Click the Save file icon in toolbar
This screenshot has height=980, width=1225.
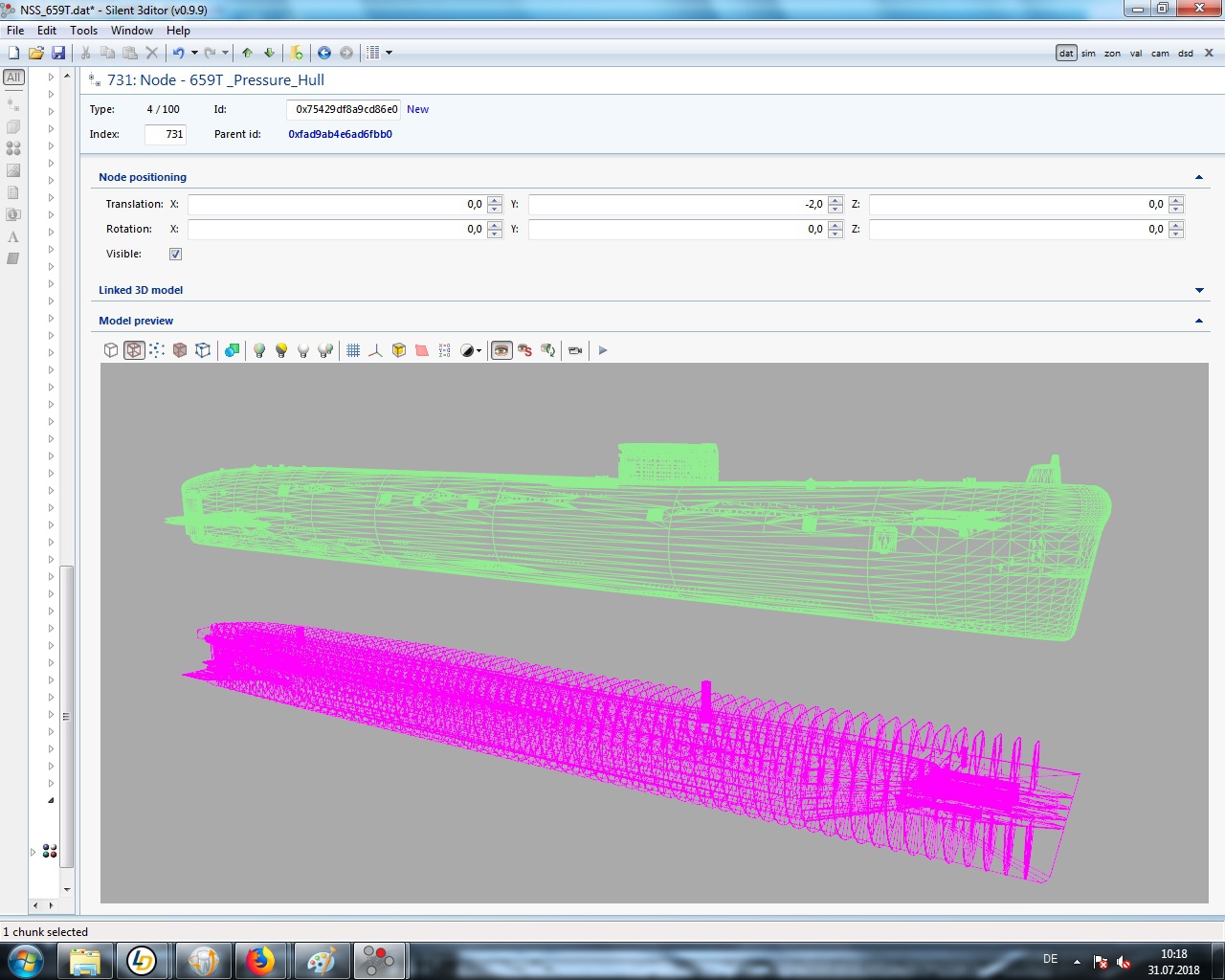tap(58, 53)
